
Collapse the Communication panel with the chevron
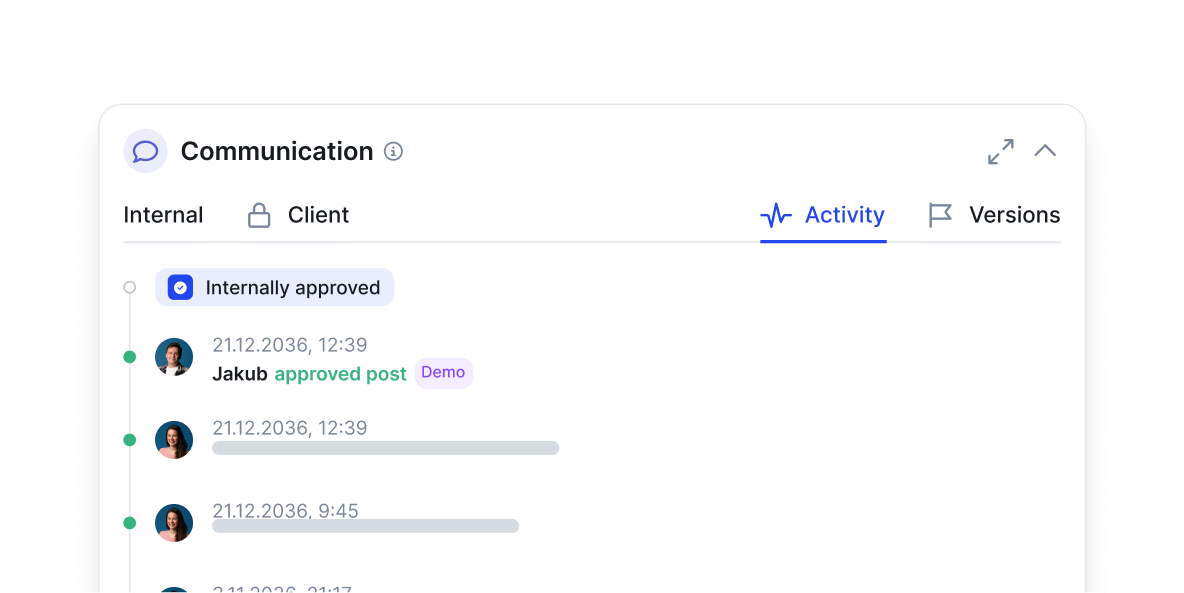(1045, 151)
